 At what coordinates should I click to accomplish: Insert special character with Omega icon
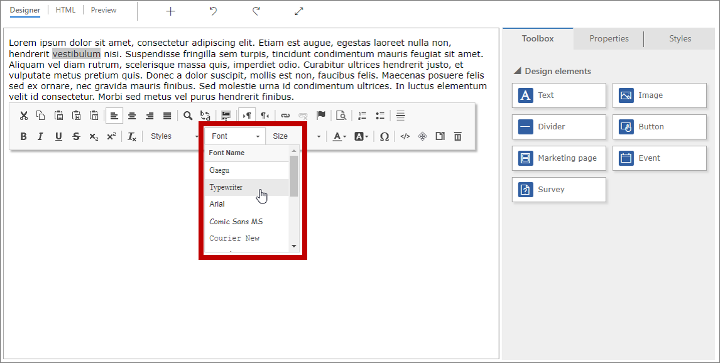(384, 136)
